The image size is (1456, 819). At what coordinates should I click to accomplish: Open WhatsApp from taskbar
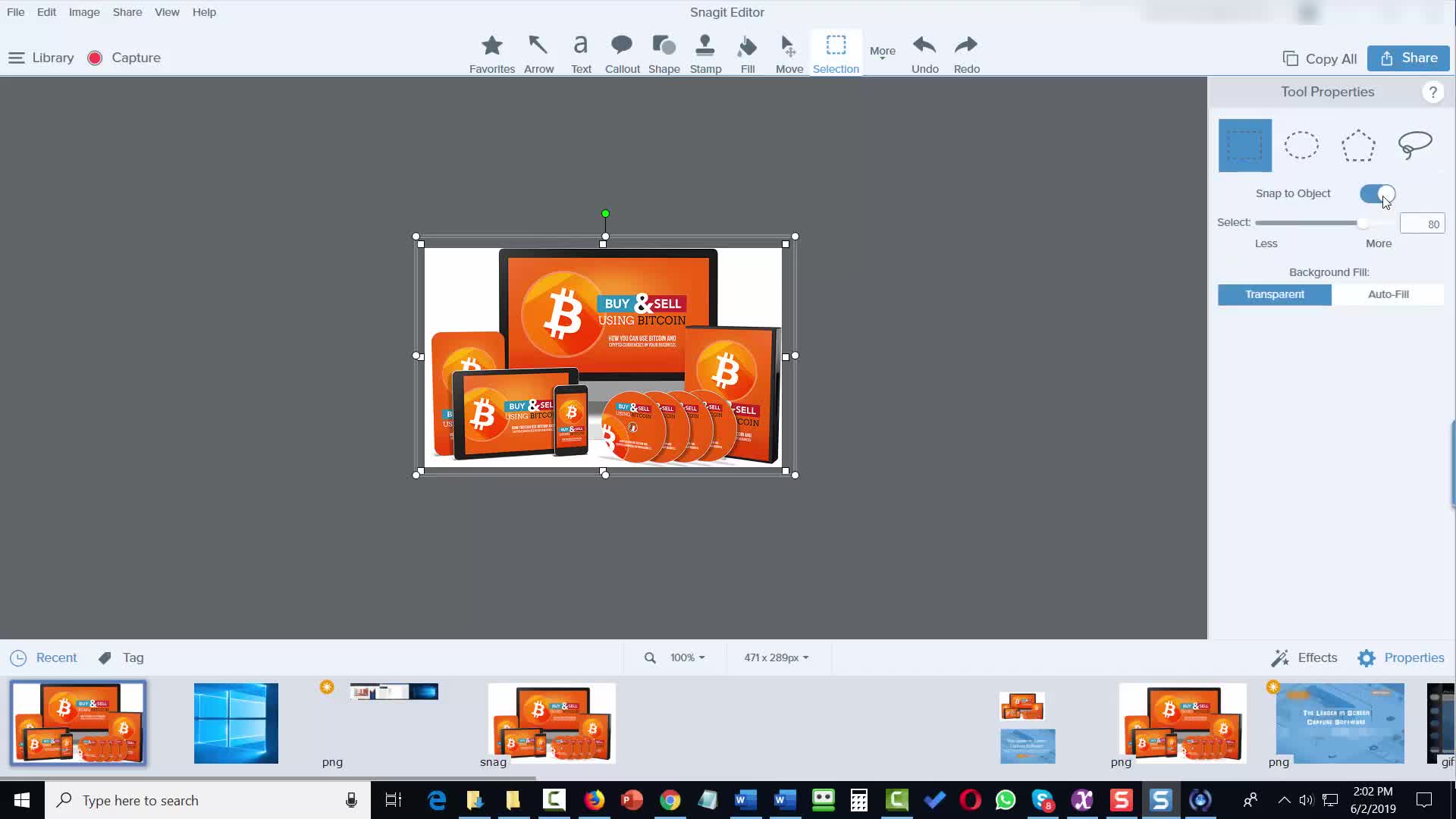pyautogui.click(x=1006, y=800)
